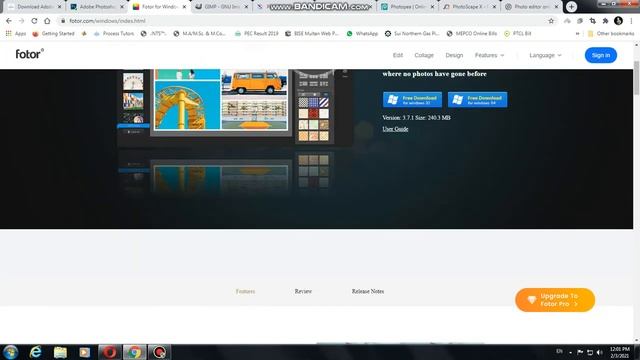Screen dimensions: 640x360
Task: Open the User Guide link
Action: (x=395, y=129)
